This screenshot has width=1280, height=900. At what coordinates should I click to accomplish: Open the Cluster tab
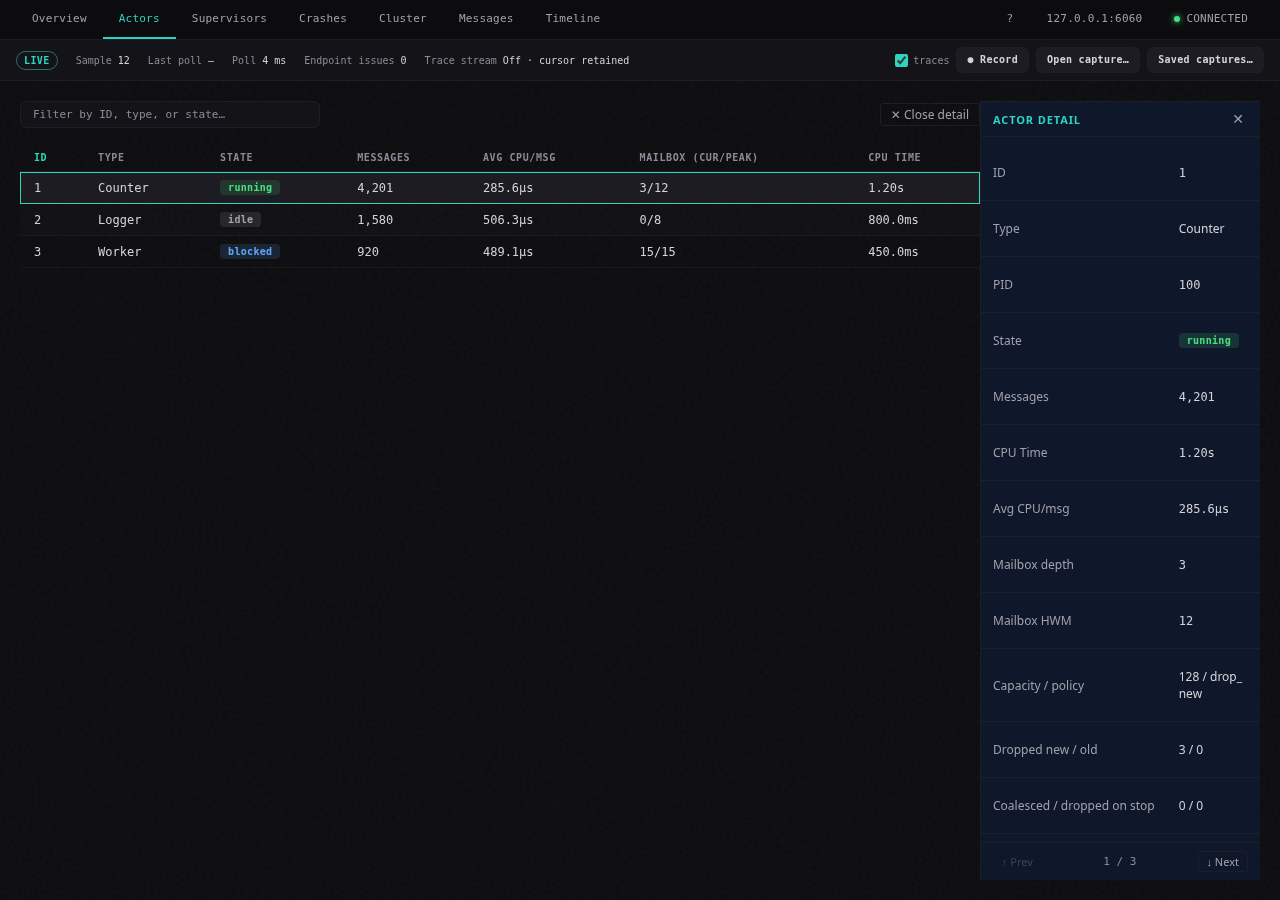pos(403,19)
